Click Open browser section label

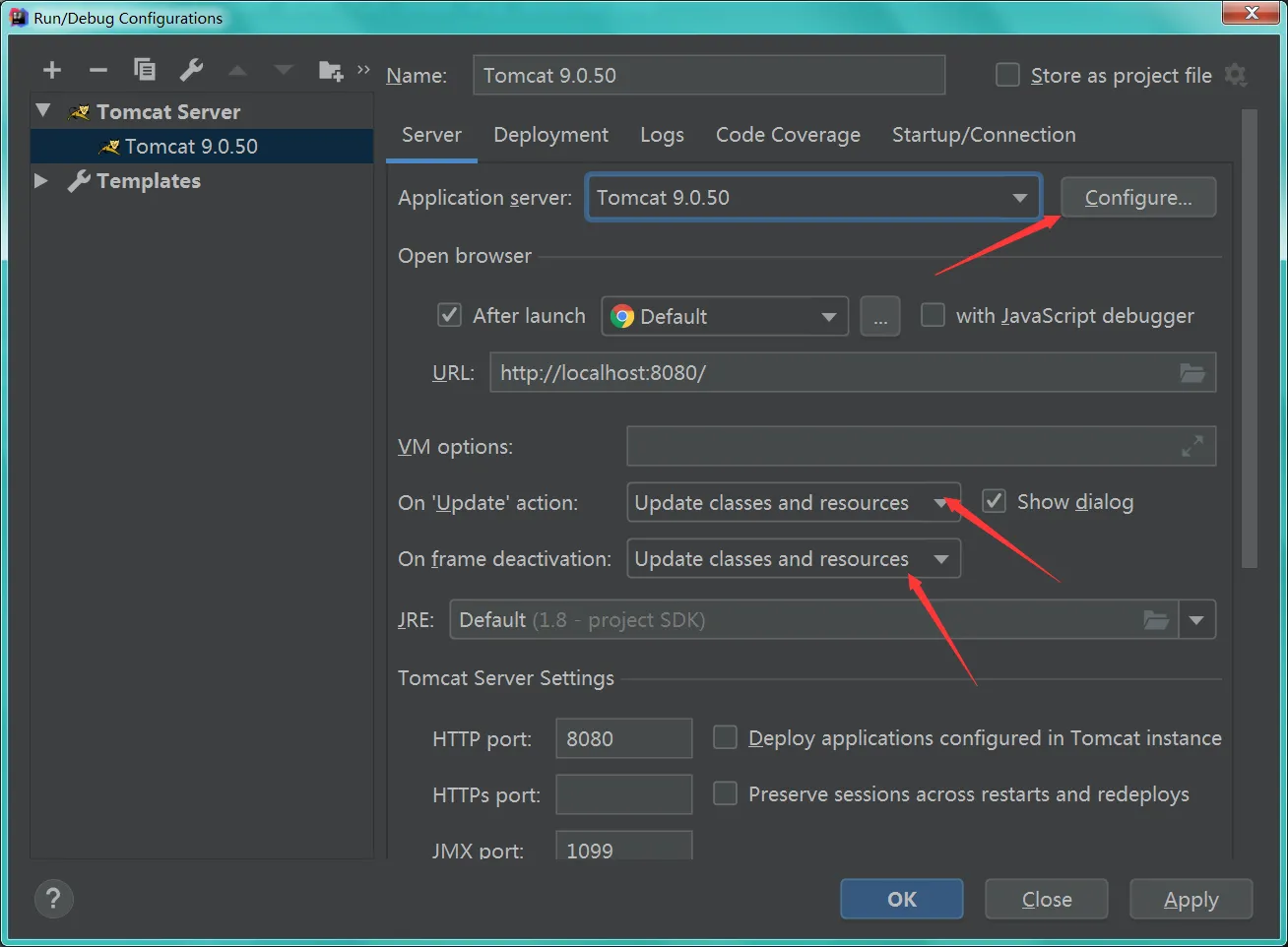tap(465, 256)
